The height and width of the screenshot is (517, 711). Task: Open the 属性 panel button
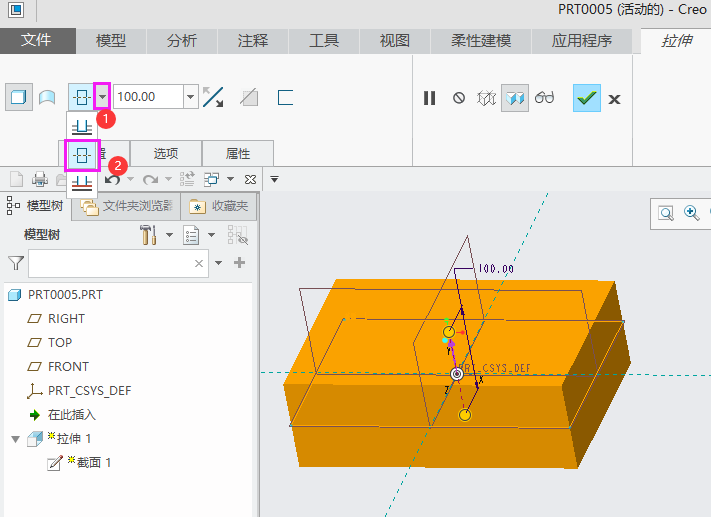coord(238,154)
